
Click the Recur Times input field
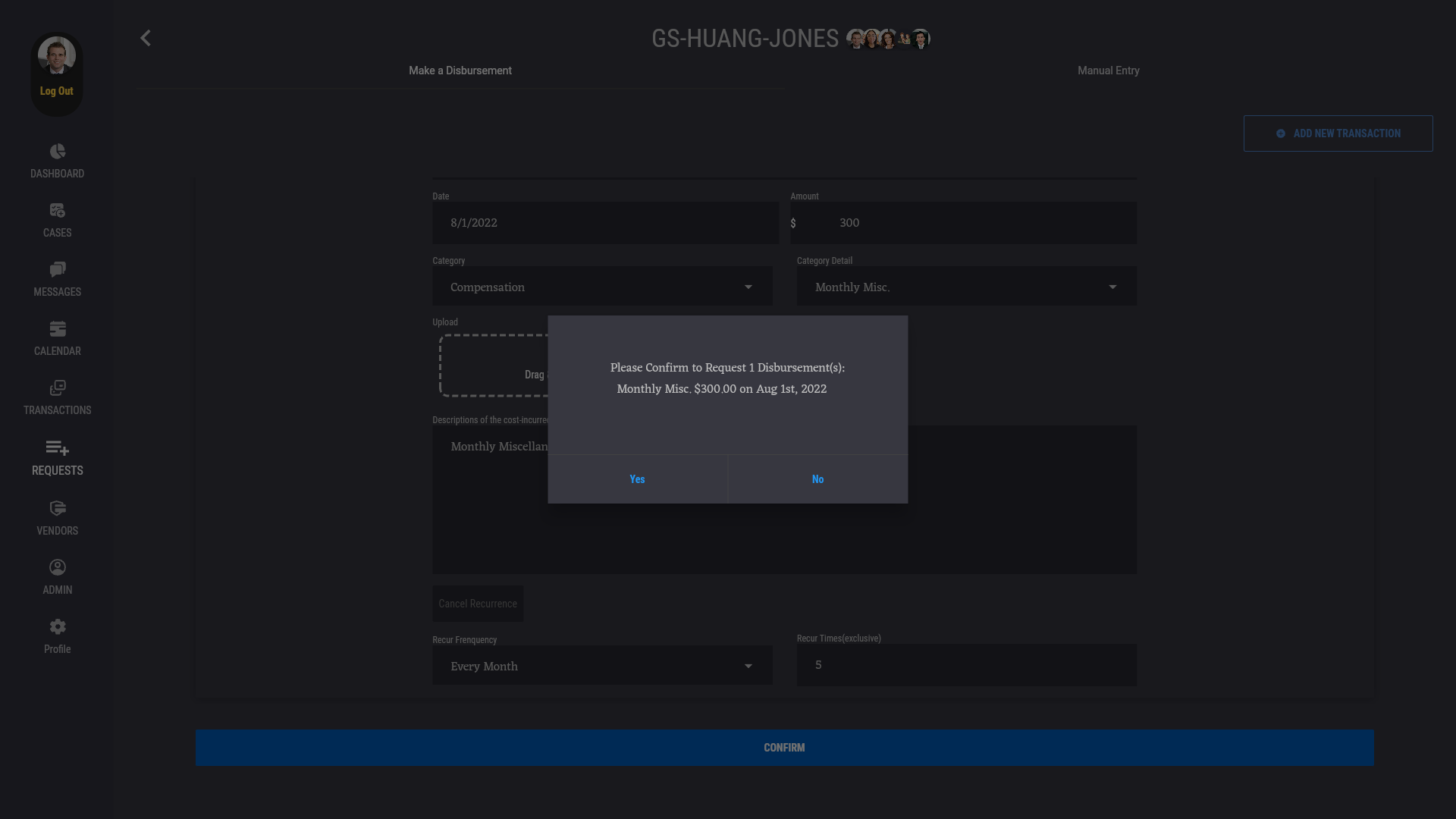pyautogui.click(x=966, y=665)
